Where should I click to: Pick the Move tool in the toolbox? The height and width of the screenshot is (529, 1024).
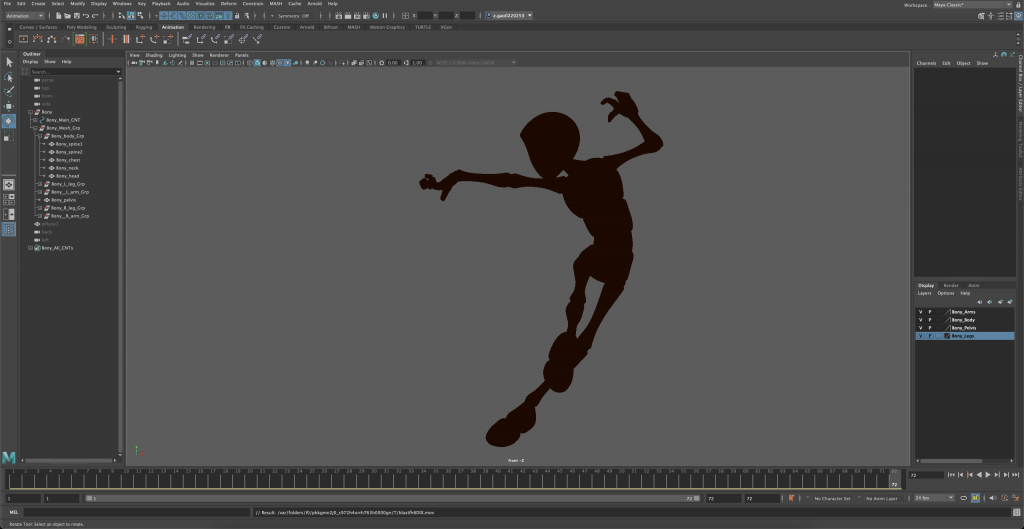[9, 106]
